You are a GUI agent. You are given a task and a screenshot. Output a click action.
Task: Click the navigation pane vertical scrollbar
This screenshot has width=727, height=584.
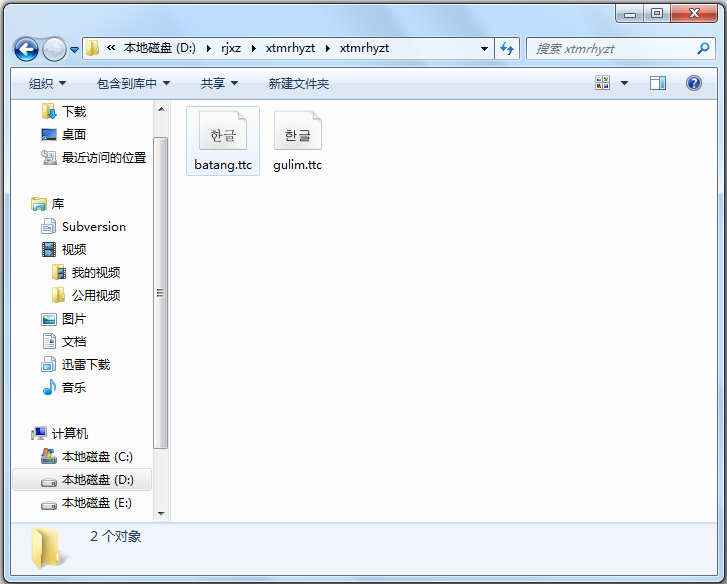pos(160,292)
